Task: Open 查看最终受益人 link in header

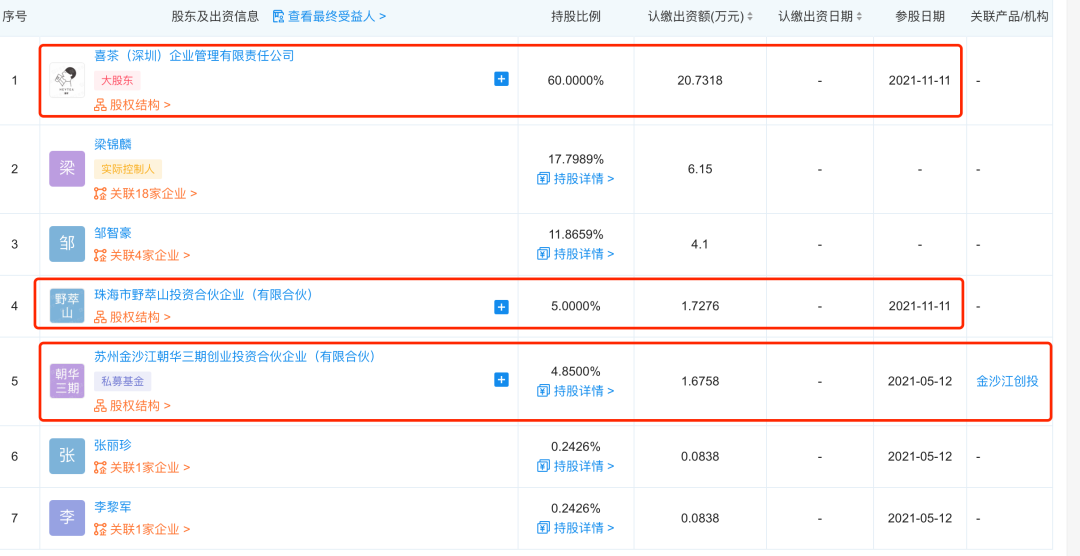Action: point(329,16)
